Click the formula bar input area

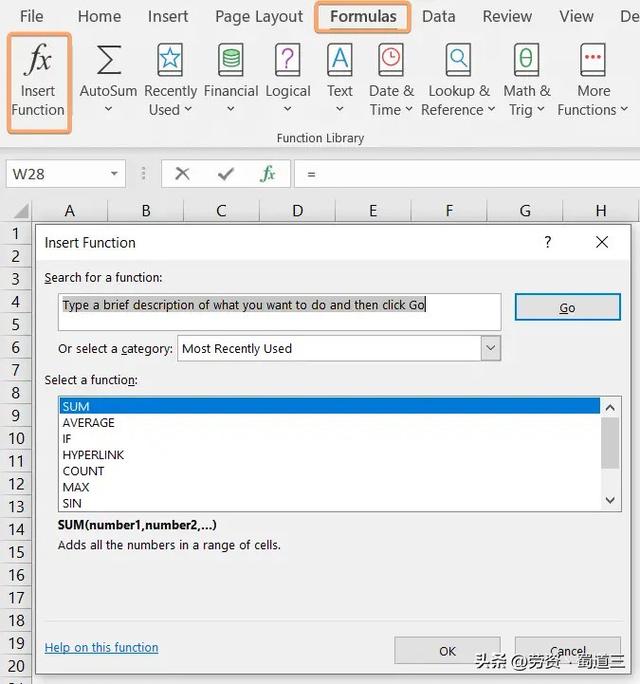click(x=467, y=174)
